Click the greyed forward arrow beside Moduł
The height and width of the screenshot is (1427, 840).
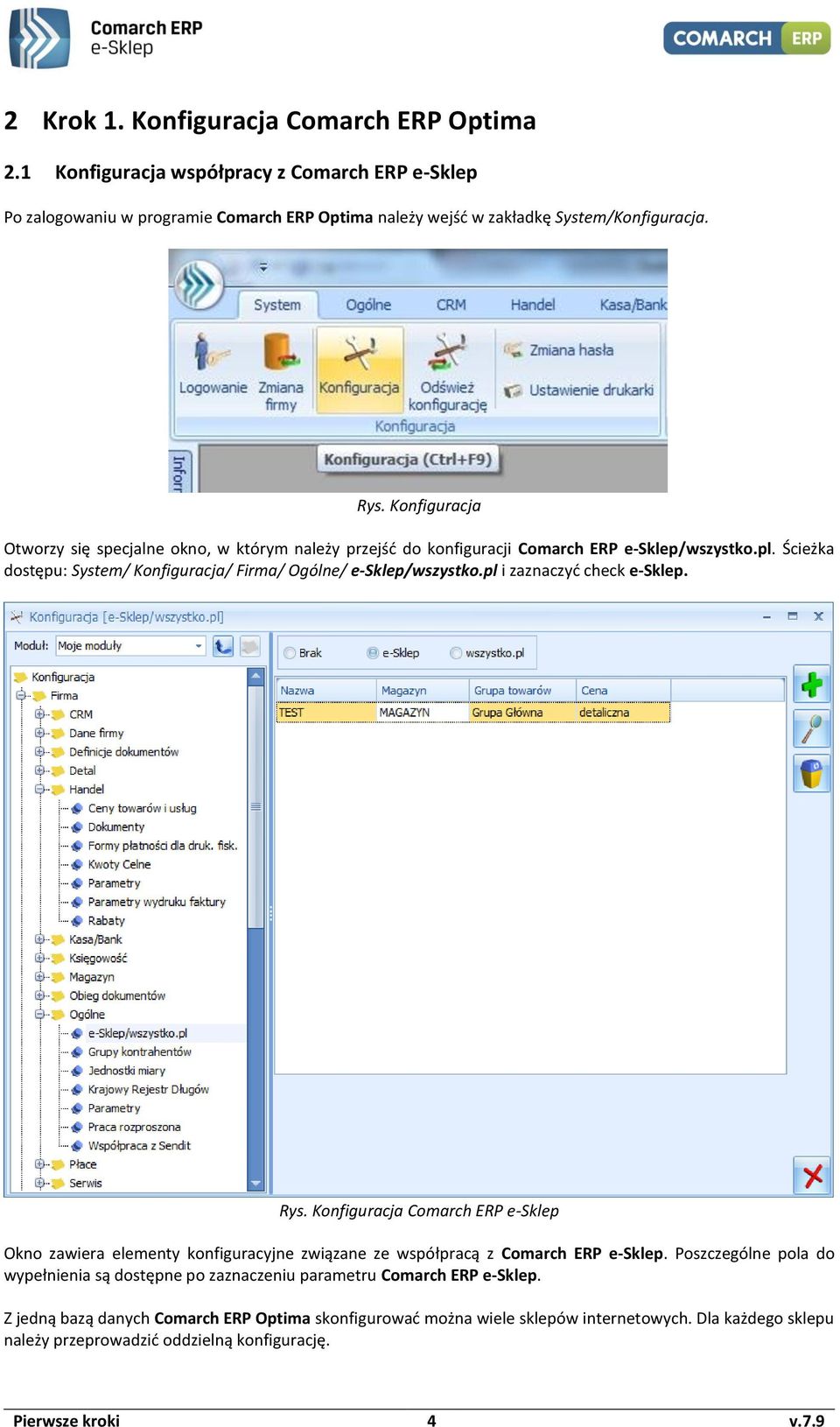pyautogui.click(x=250, y=646)
